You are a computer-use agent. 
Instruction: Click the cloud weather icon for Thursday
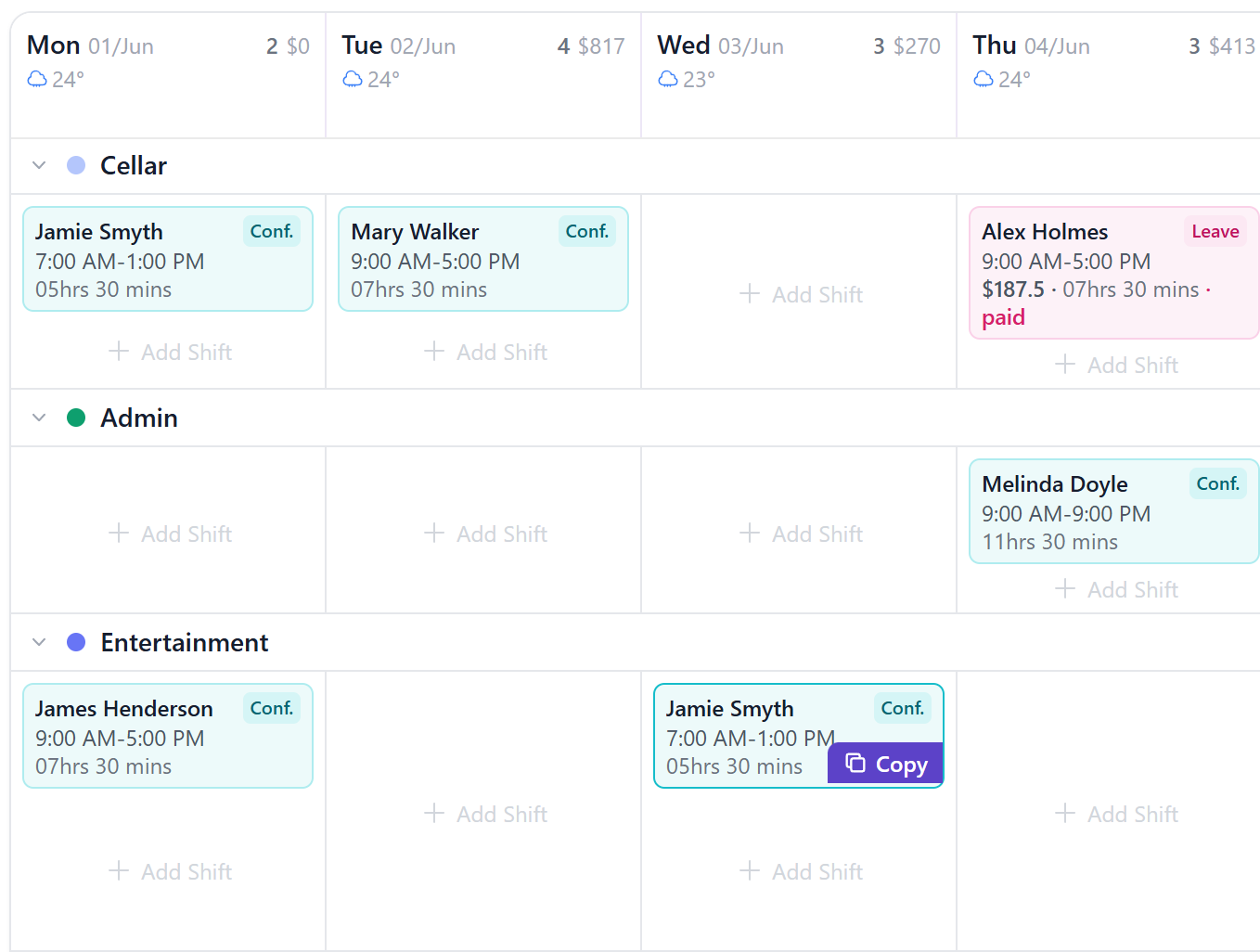pyautogui.click(x=984, y=79)
